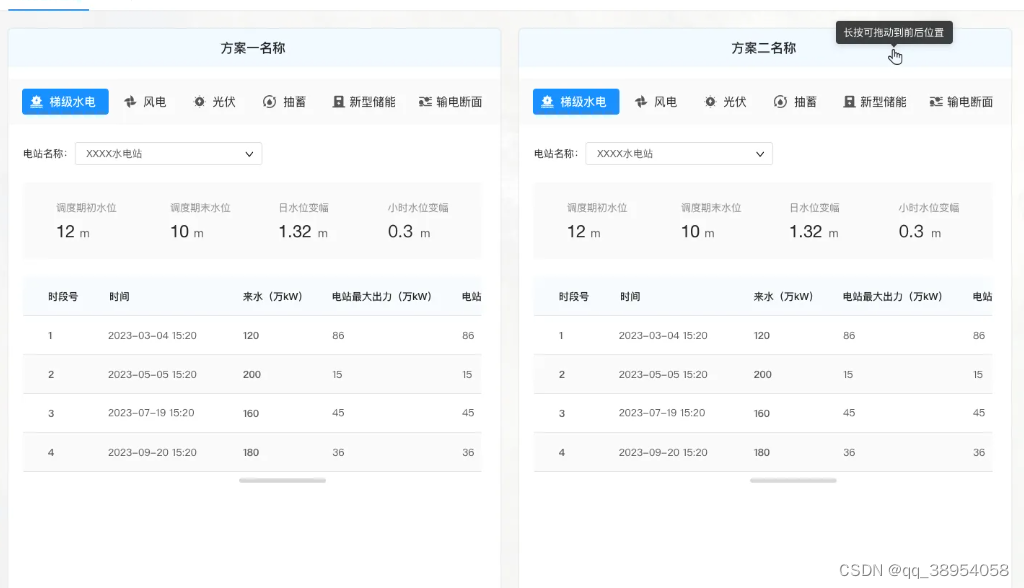
Task: Click the pumped storage icon in plan two's 抽蓄 tab
Action: point(780,102)
